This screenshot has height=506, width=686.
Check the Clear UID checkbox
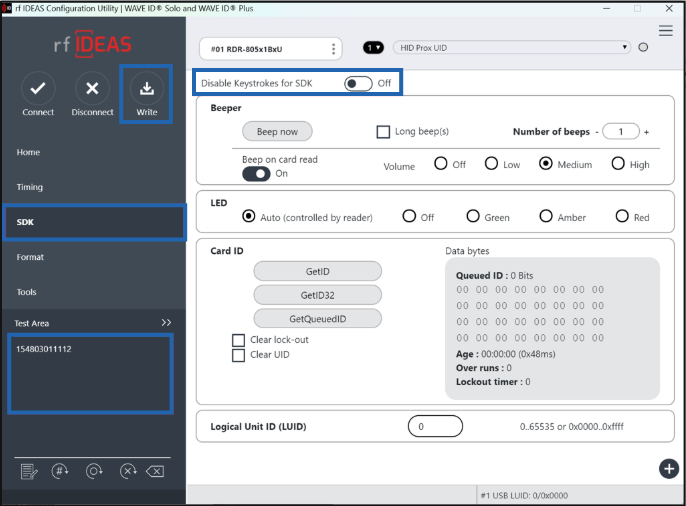238,355
